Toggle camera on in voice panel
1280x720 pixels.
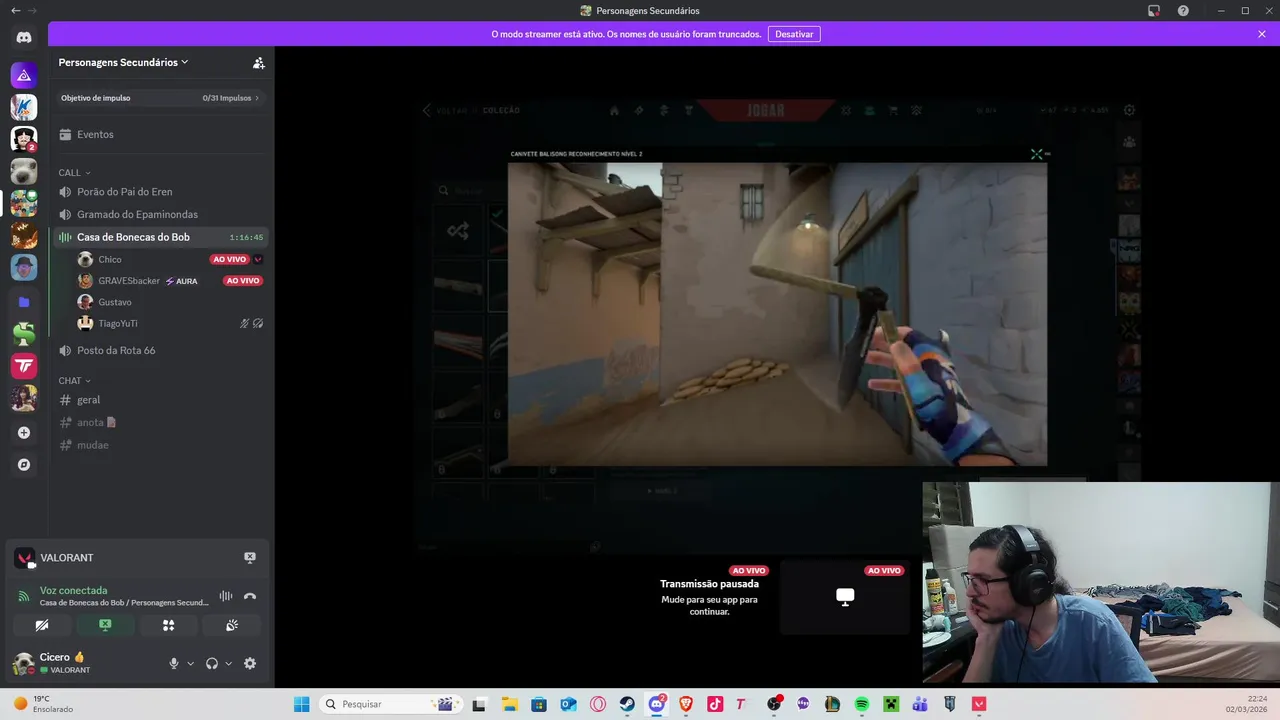click(42, 625)
